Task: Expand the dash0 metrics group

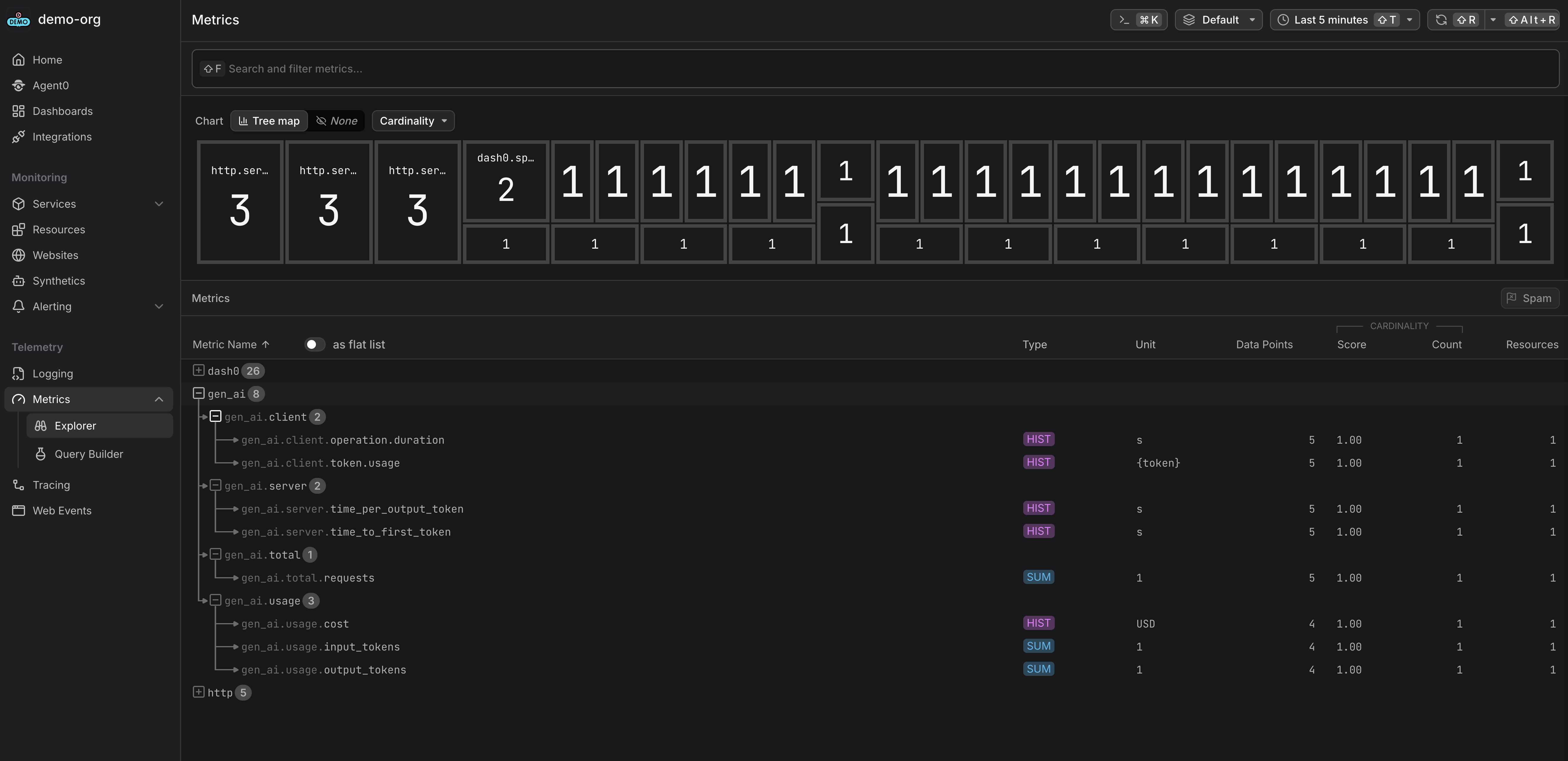Action: (x=198, y=370)
